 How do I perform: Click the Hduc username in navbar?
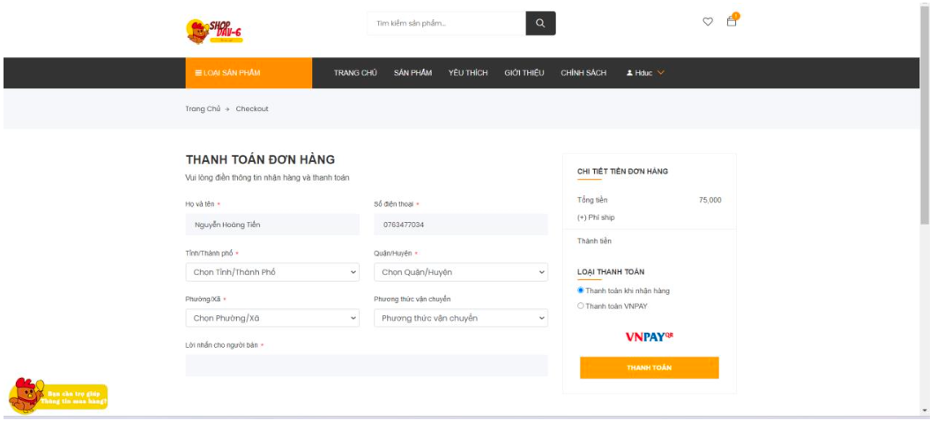[644, 73]
